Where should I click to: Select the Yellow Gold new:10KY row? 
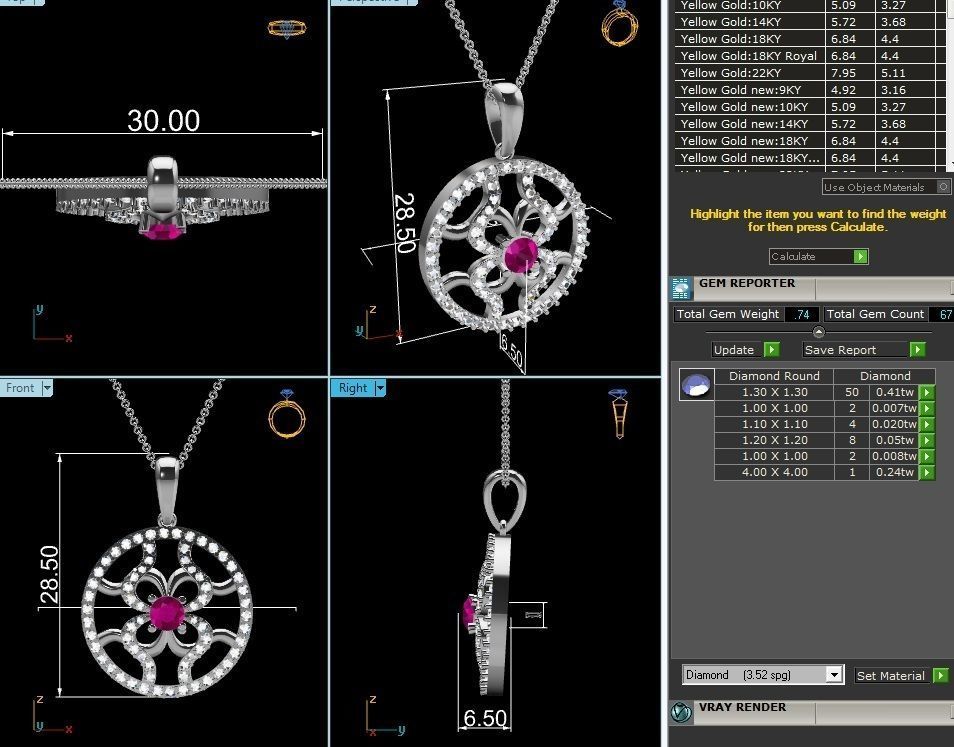(810, 106)
